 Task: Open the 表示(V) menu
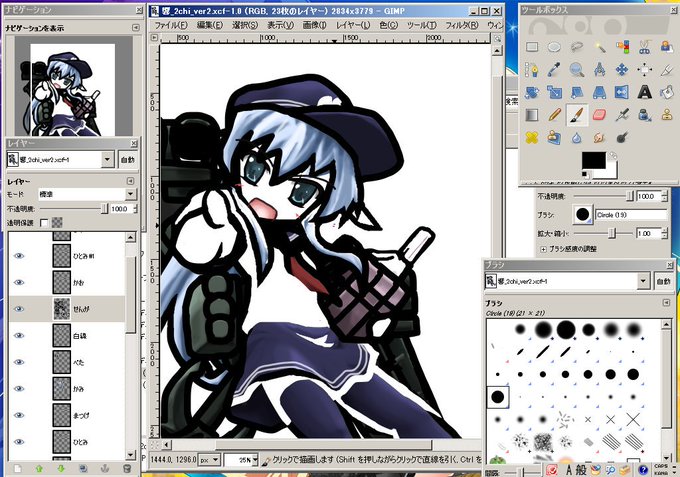(280, 25)
